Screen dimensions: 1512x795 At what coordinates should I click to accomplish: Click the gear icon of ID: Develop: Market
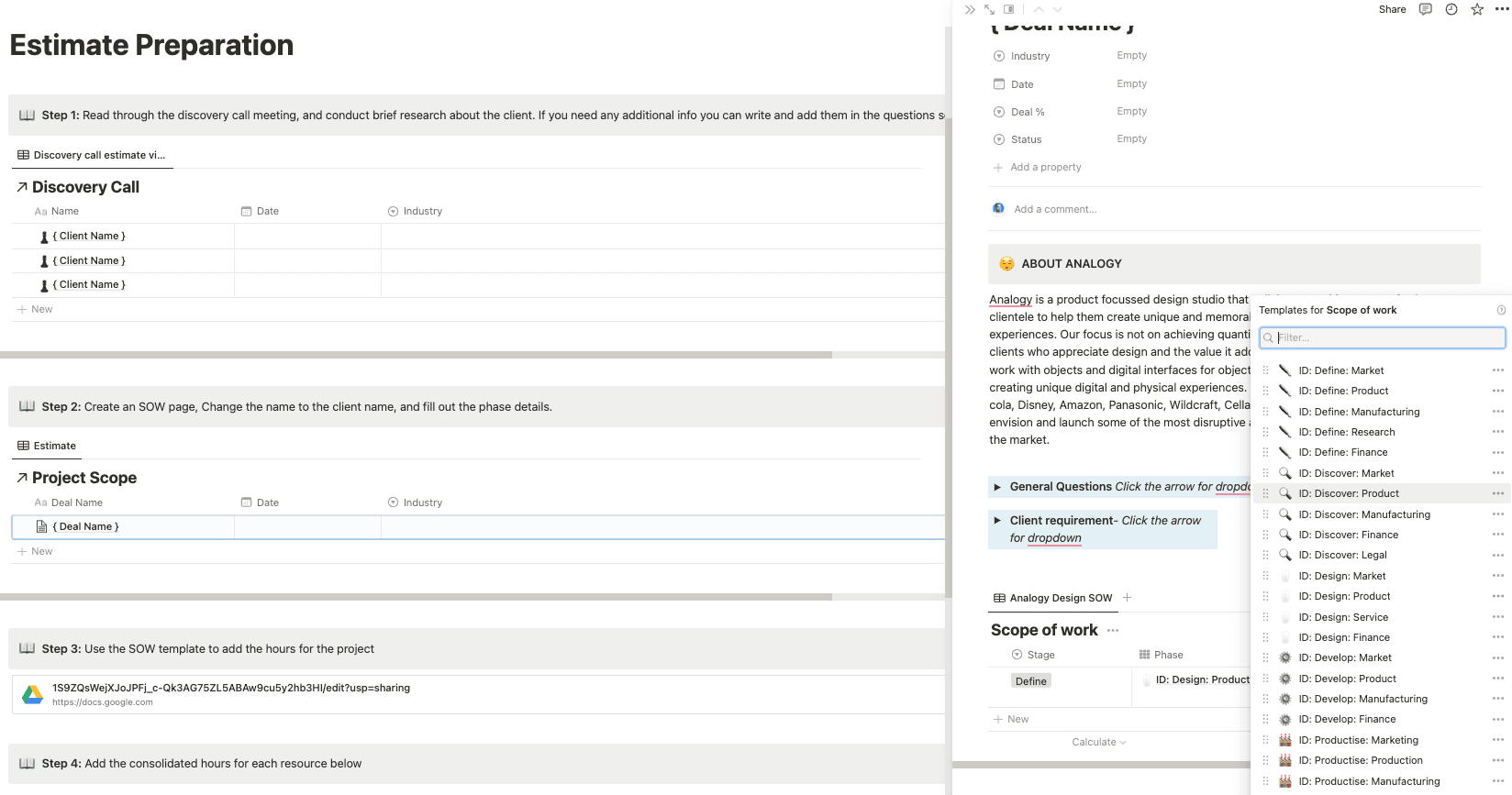point(1285,657)
